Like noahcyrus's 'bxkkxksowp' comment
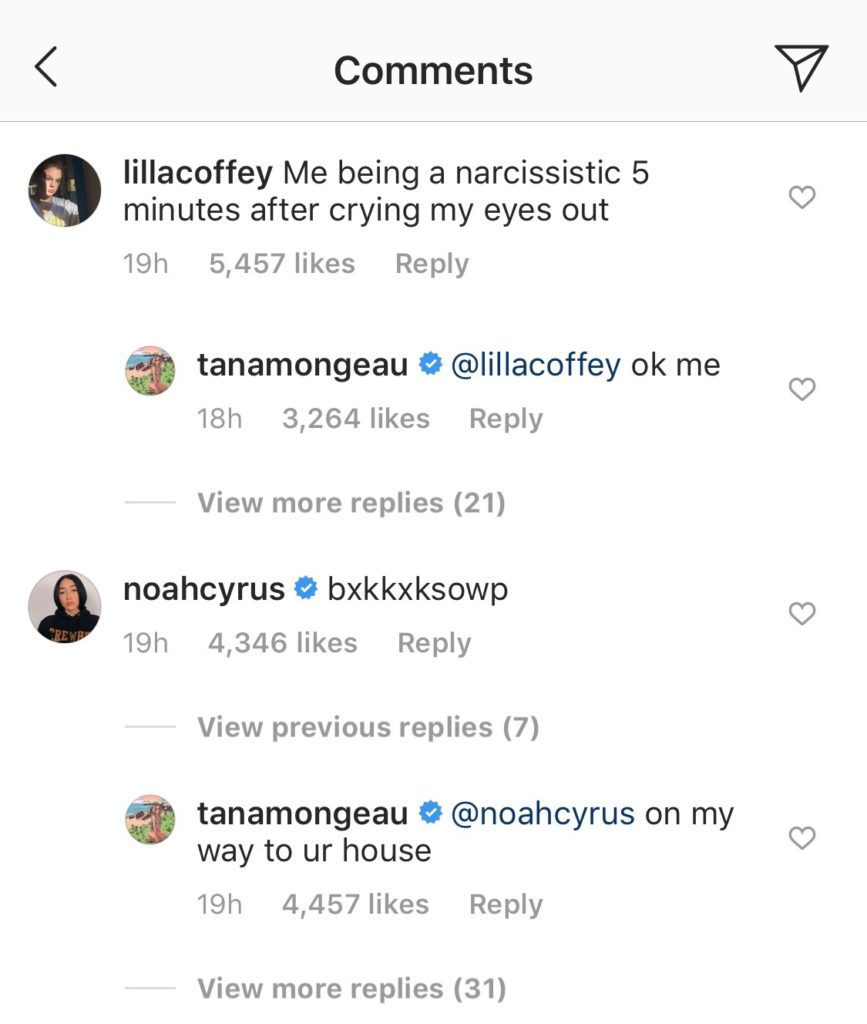The height and width of the screenshot is (1024, 867). click(801, 613)
